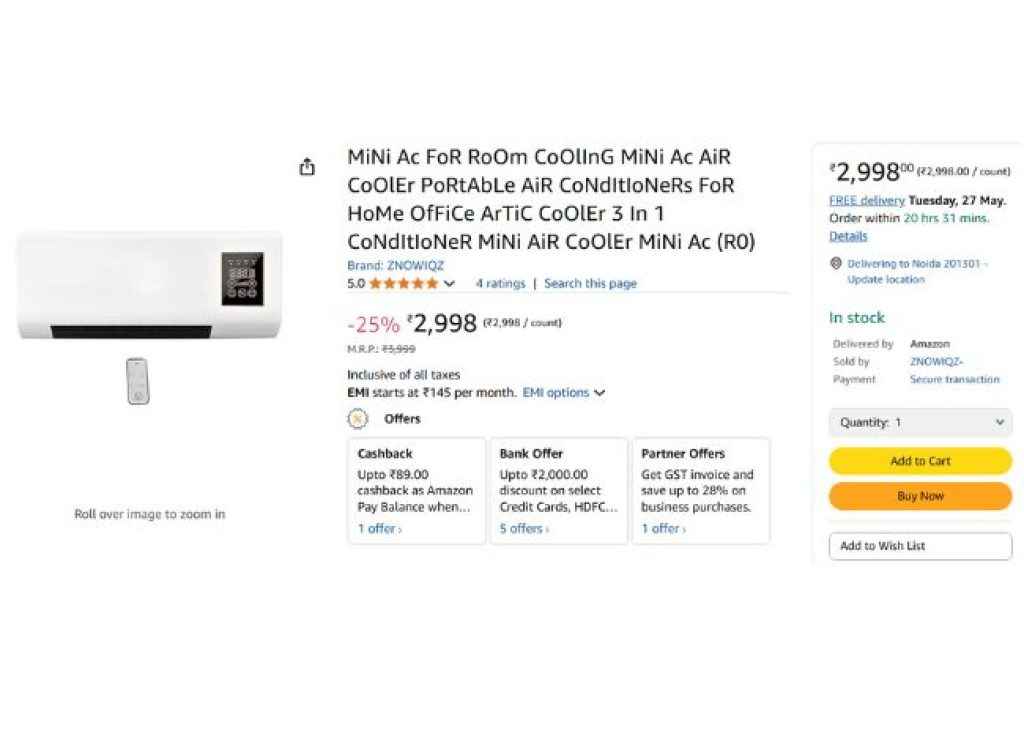Open the 4 ratings link

(500, 284)
